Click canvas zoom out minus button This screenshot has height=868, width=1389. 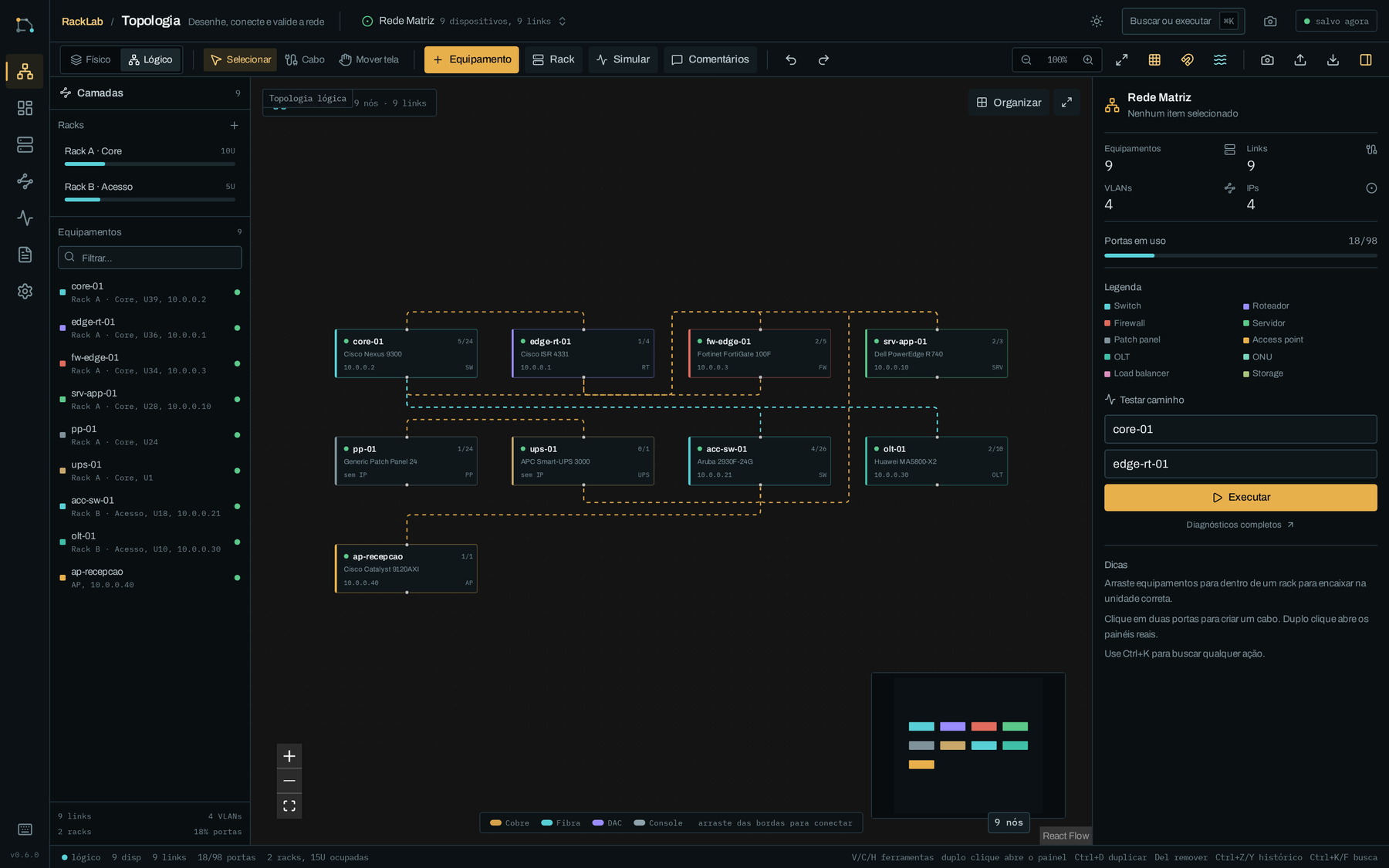(289, 781)
